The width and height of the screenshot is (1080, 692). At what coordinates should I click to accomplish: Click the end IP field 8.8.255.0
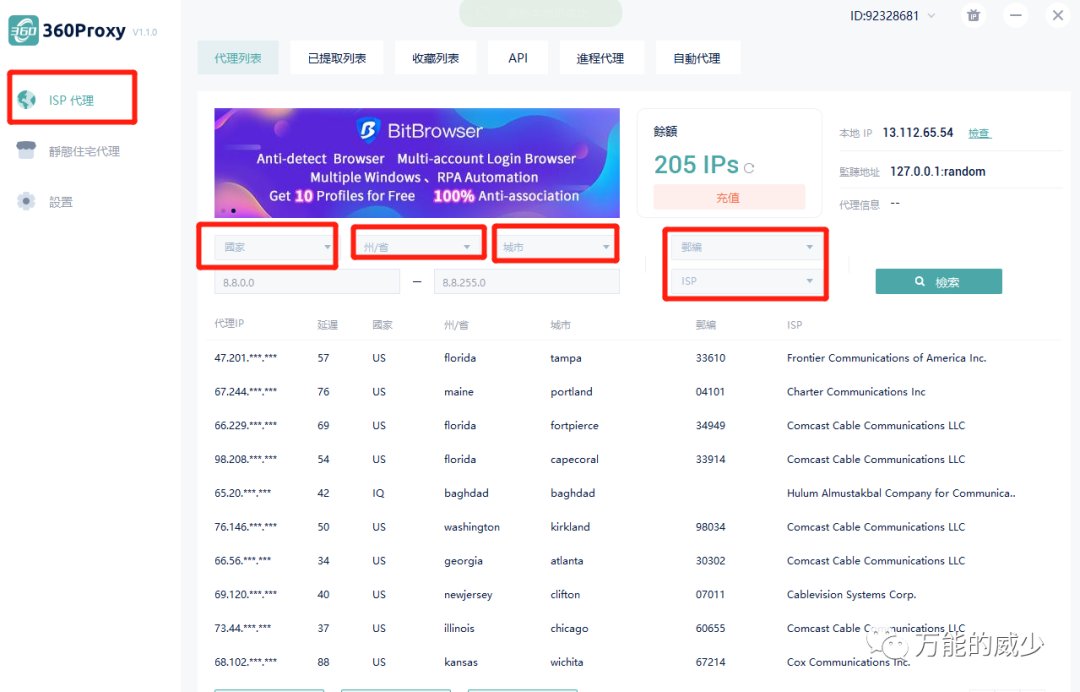[527, 282]
